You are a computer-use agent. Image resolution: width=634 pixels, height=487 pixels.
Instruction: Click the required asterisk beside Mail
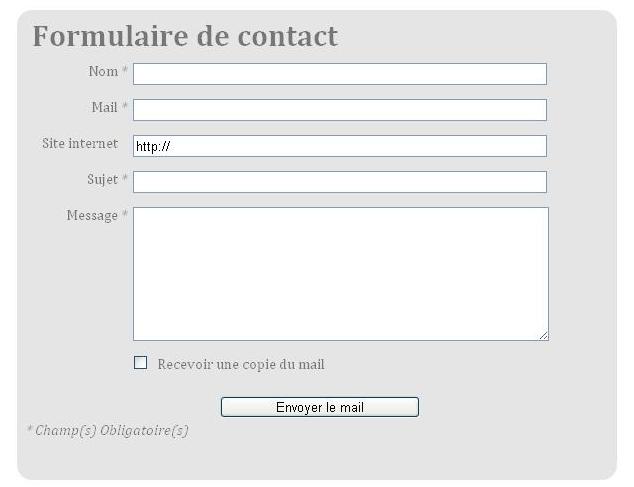(x=125, y=107)
